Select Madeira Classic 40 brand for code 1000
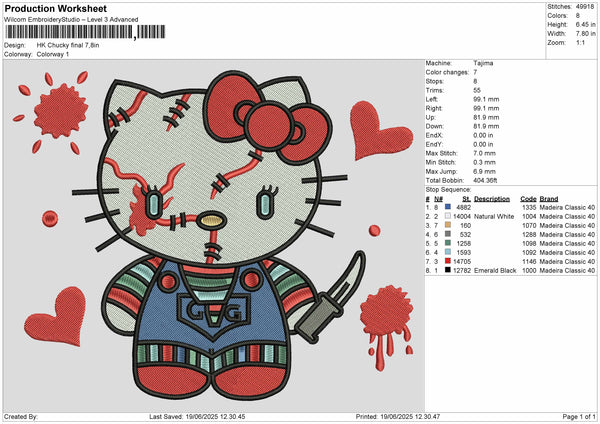The width and height of the screenshot is (600, 424). [567, 270]
